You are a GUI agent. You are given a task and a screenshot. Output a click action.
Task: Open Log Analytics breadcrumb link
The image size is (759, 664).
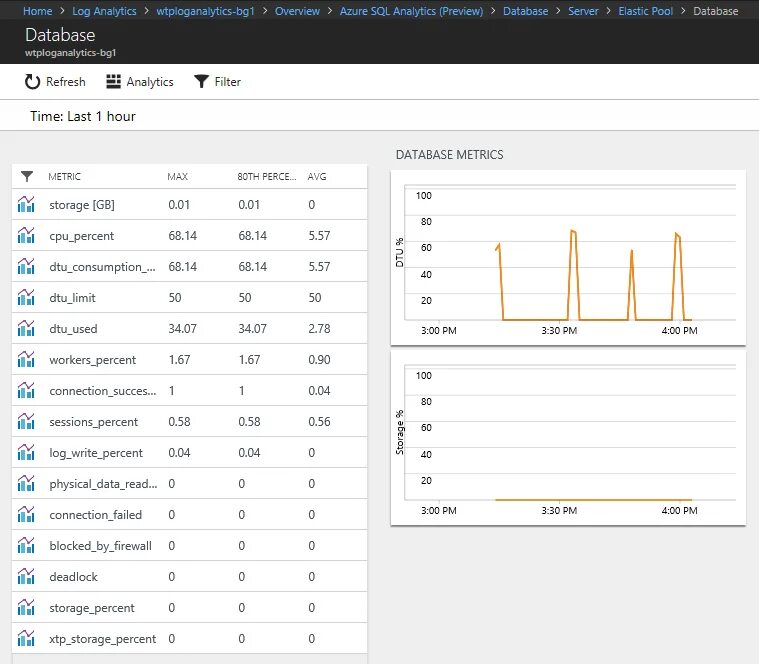104,11
